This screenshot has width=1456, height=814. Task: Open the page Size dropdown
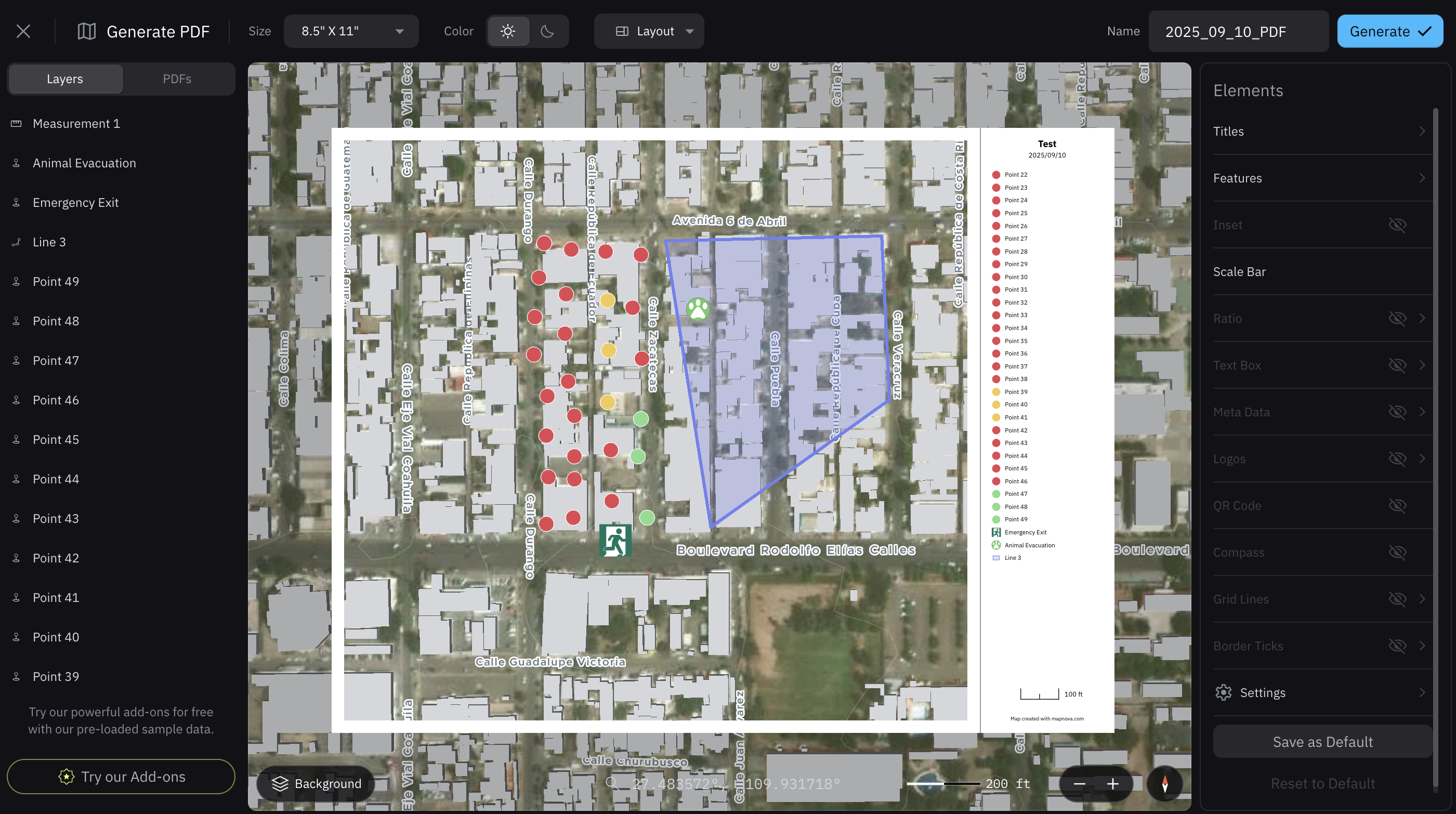(x=351, y=31)
